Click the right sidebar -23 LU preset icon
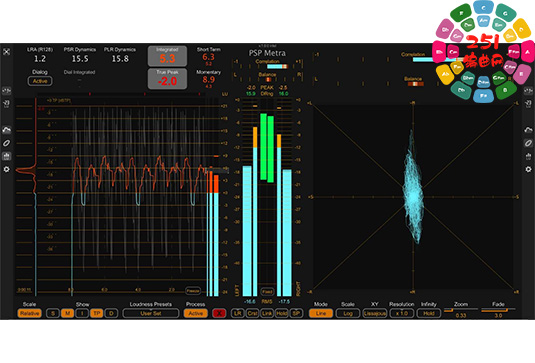 529,103
